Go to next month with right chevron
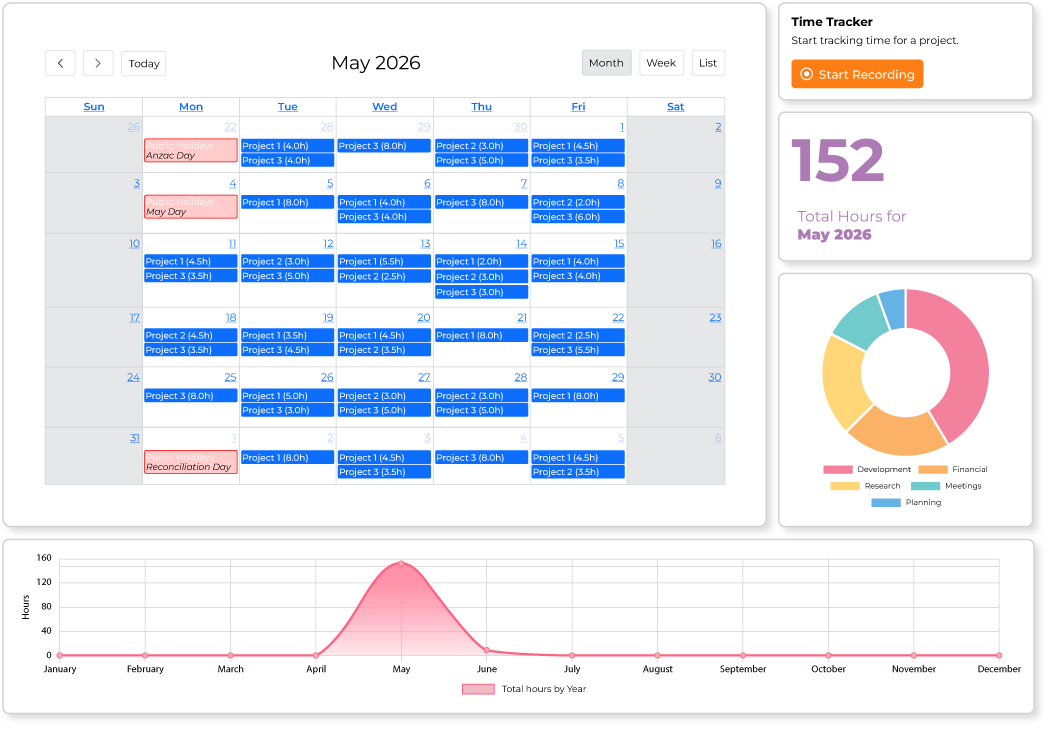1055x734 pixels. [98, 64]
